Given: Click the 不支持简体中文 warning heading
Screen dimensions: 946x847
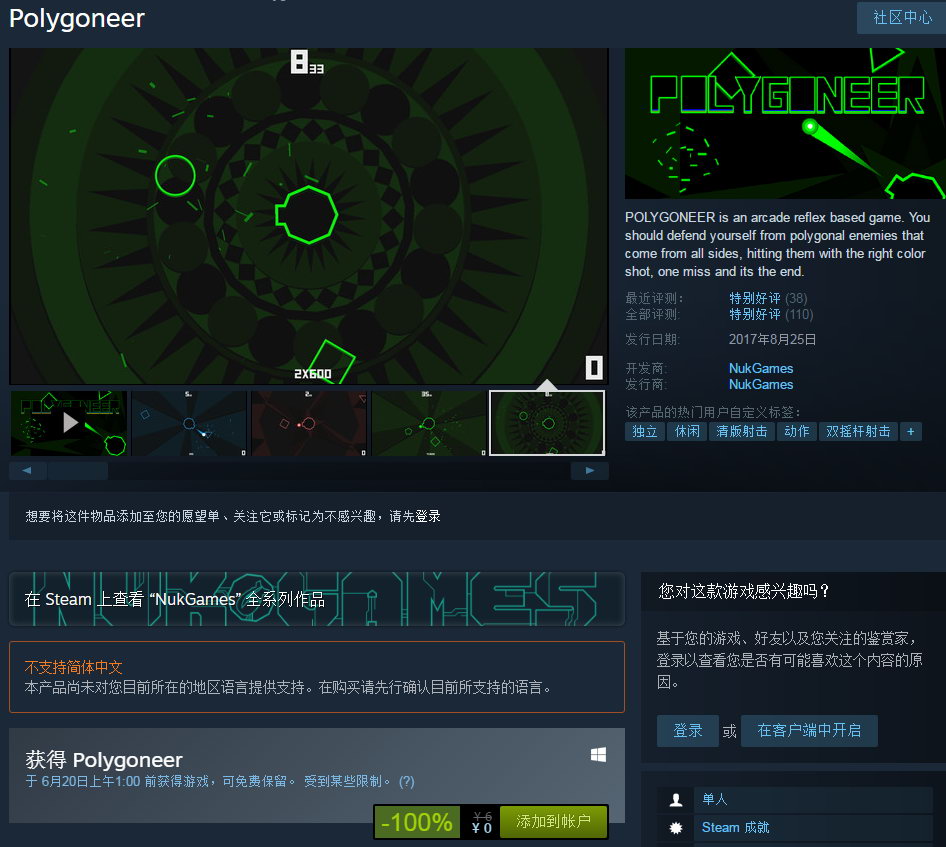Looking at the screenshot, I should pos(74,667).
